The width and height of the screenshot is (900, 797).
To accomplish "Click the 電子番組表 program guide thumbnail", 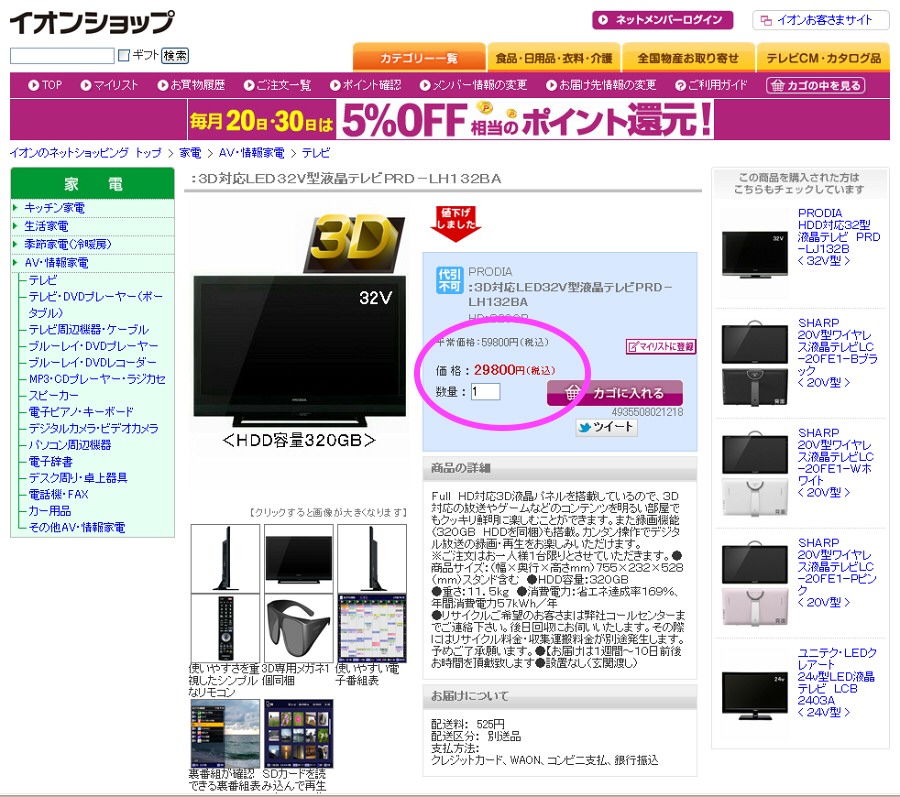I will click(372, 628).
